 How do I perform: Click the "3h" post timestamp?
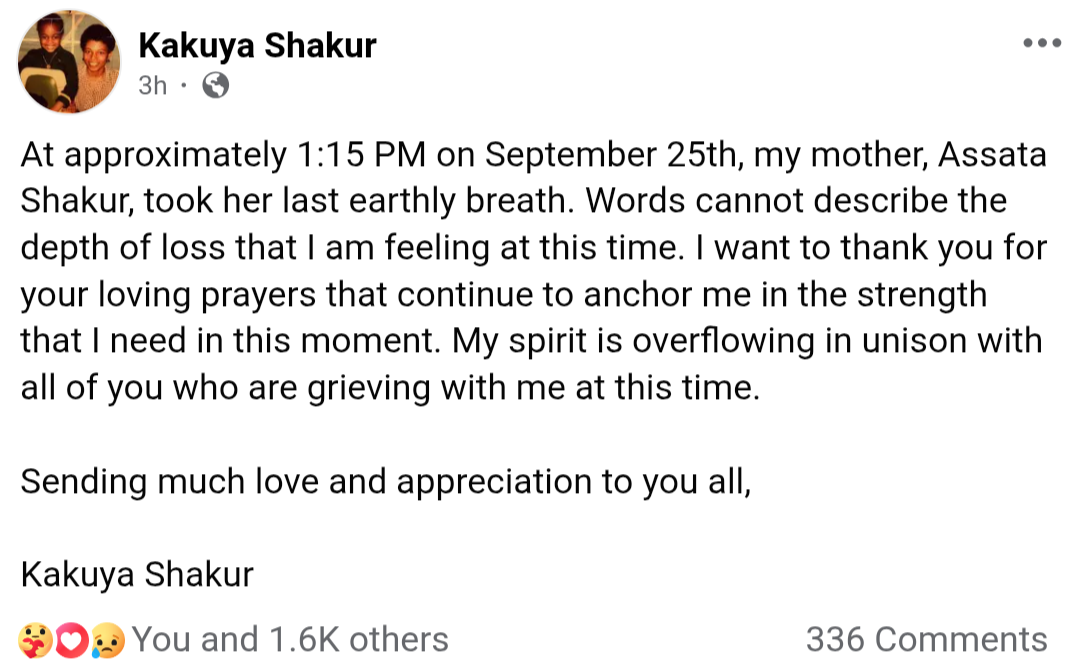click(152, 86)
